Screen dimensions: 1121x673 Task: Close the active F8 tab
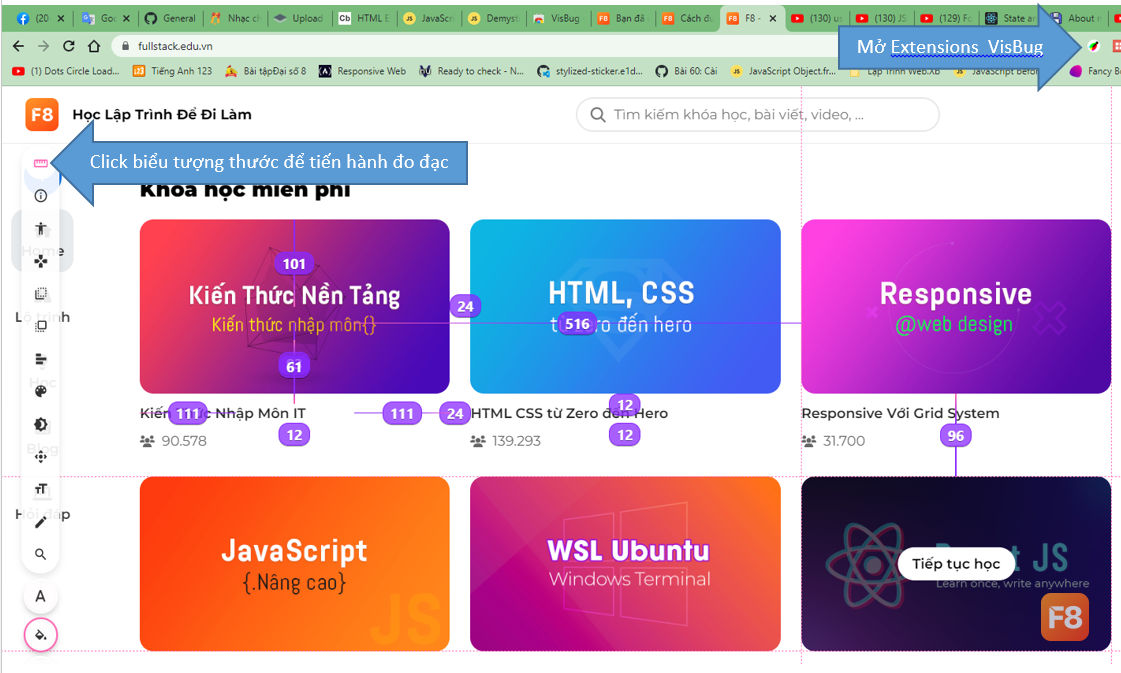773,19
